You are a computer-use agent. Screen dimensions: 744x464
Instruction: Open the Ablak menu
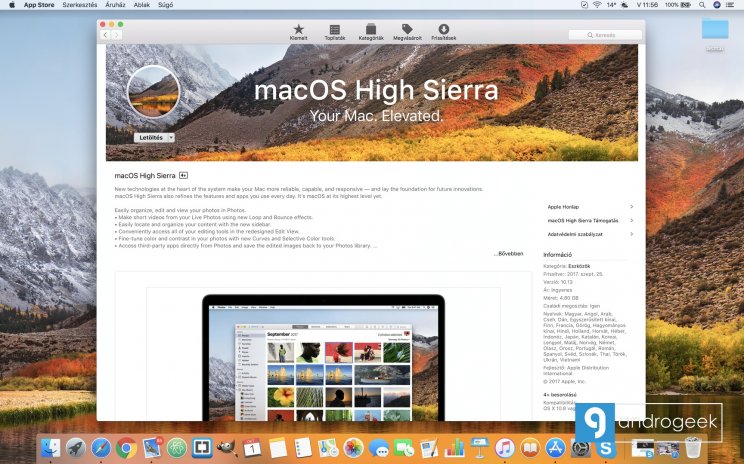point(141,5)
